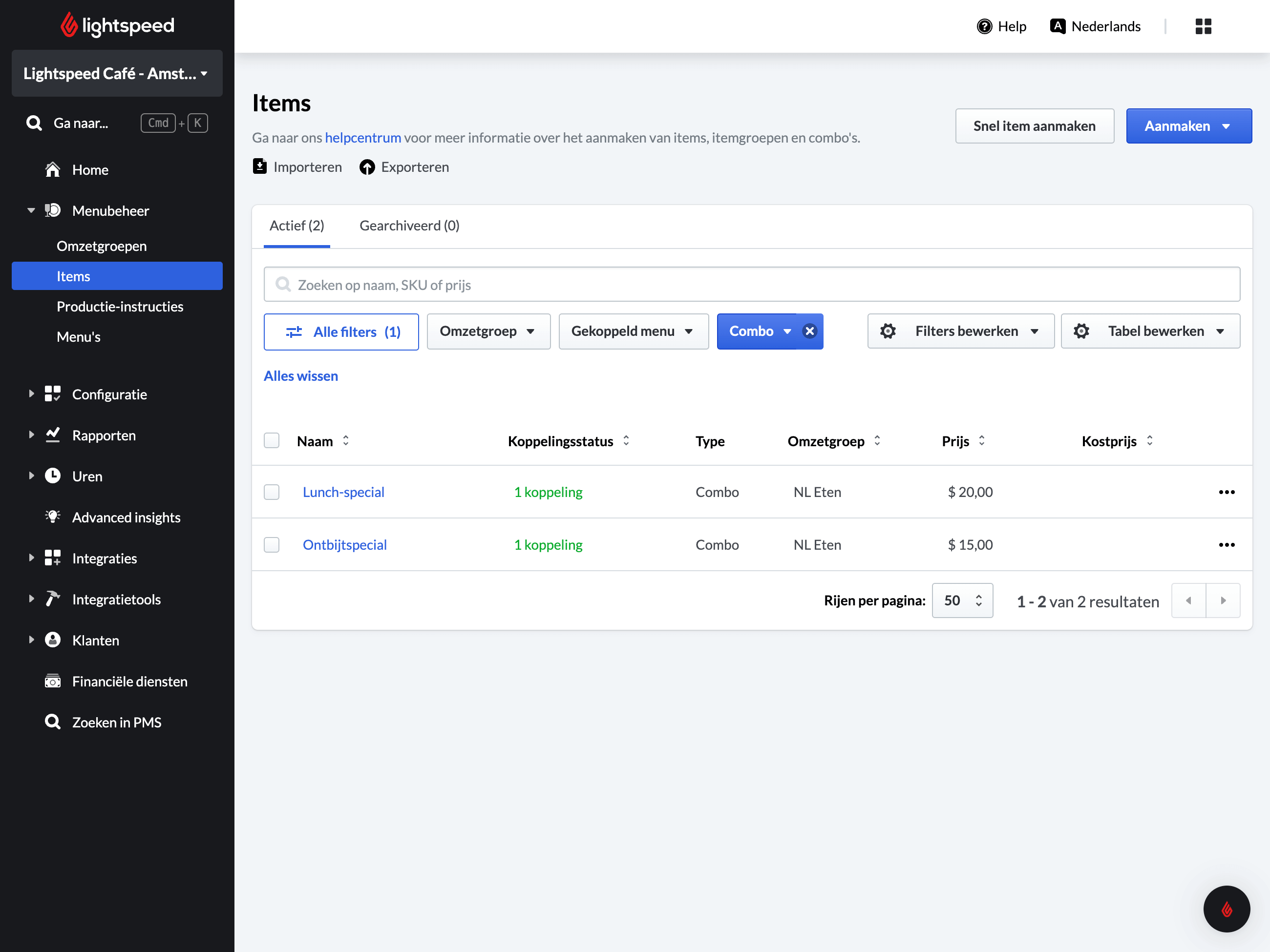1270x952 pixels.
Task: Open the Omzetgroep filter dropdown
Action: tap(488, 331)
